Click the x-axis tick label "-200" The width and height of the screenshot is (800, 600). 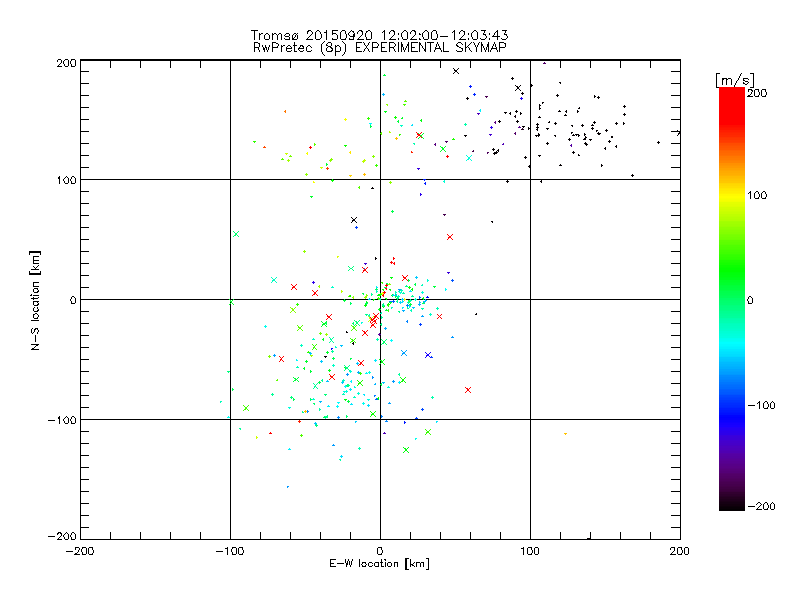click(x=80, y=551)
